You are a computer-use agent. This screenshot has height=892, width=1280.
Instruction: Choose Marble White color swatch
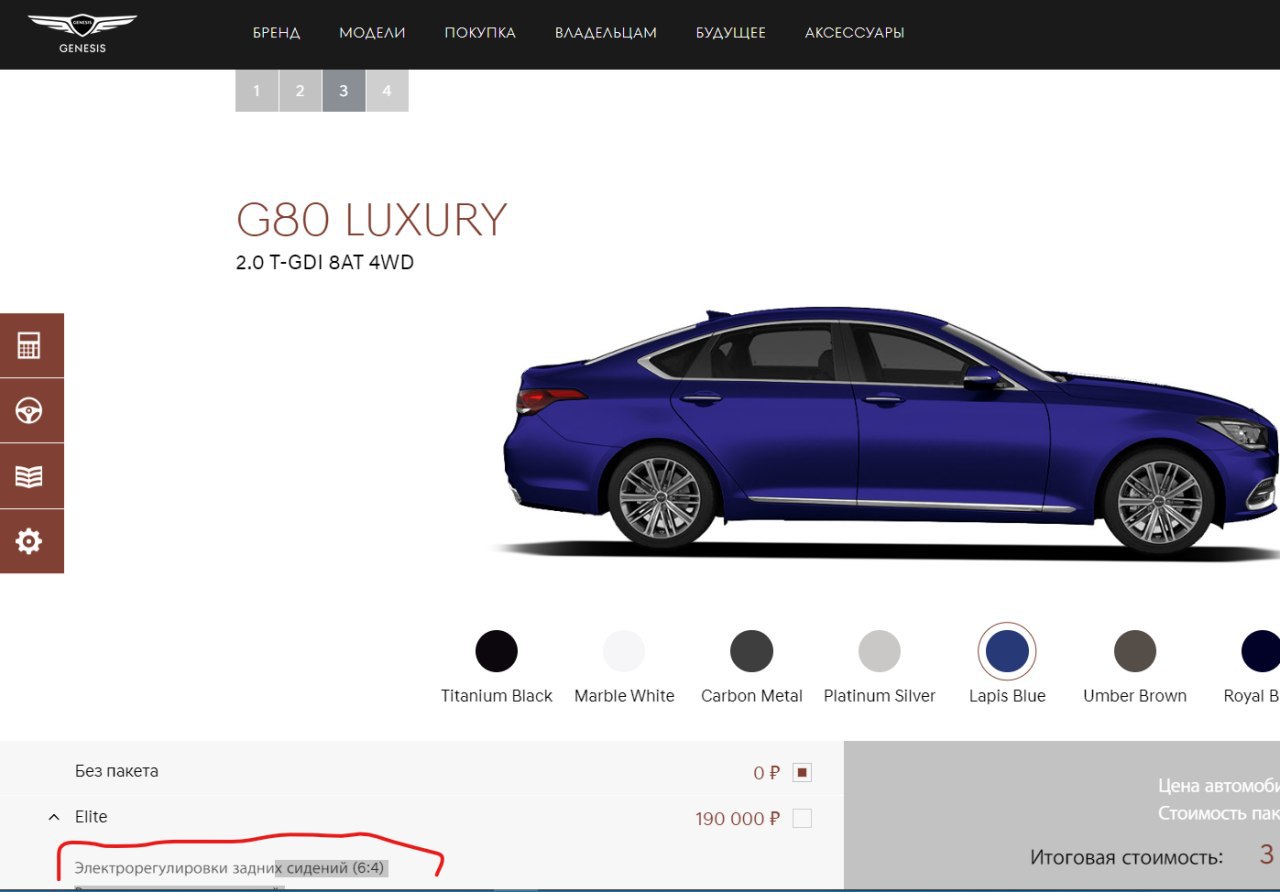tap(624, 651)
